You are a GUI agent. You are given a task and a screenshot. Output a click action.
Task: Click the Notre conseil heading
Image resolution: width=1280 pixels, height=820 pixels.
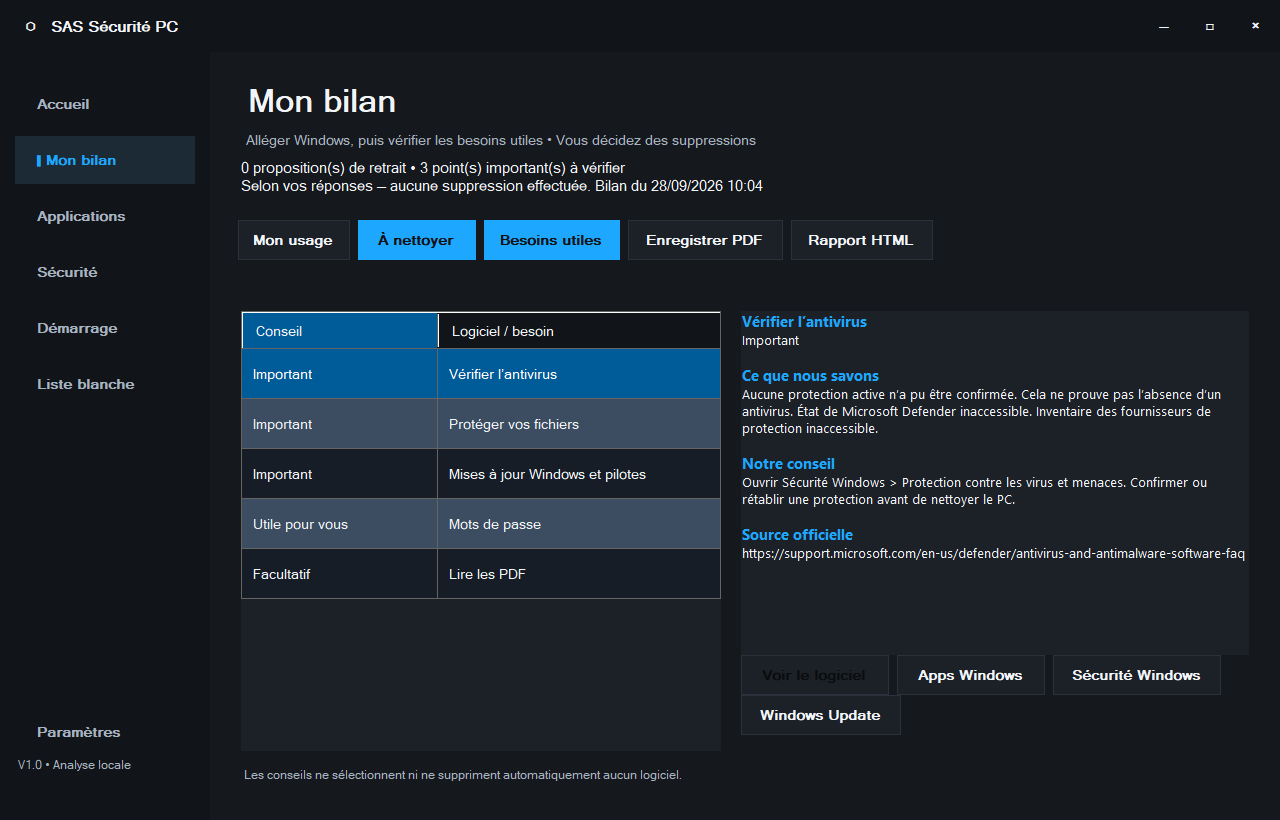788,464
